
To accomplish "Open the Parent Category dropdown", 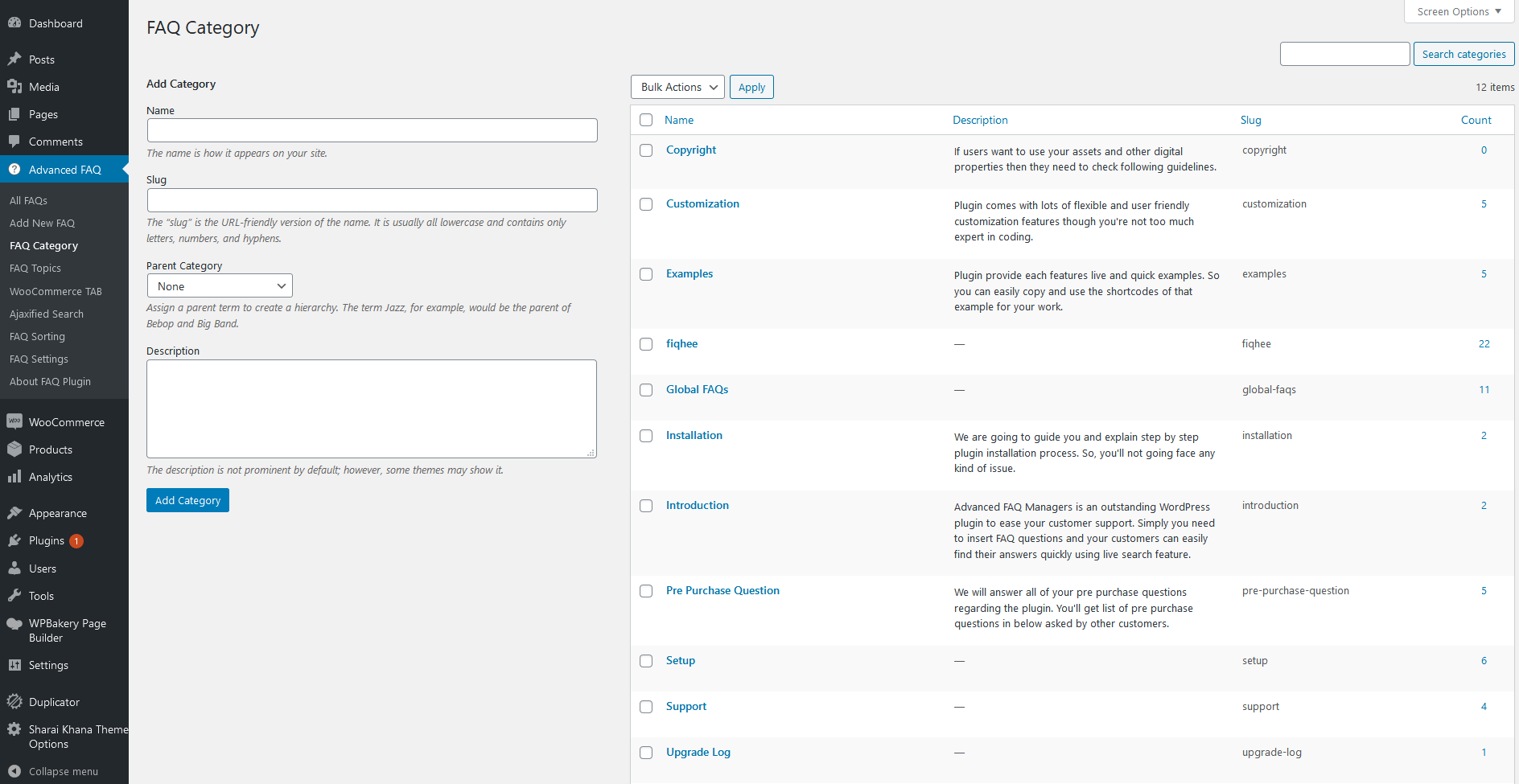I will tap(220, 286).
